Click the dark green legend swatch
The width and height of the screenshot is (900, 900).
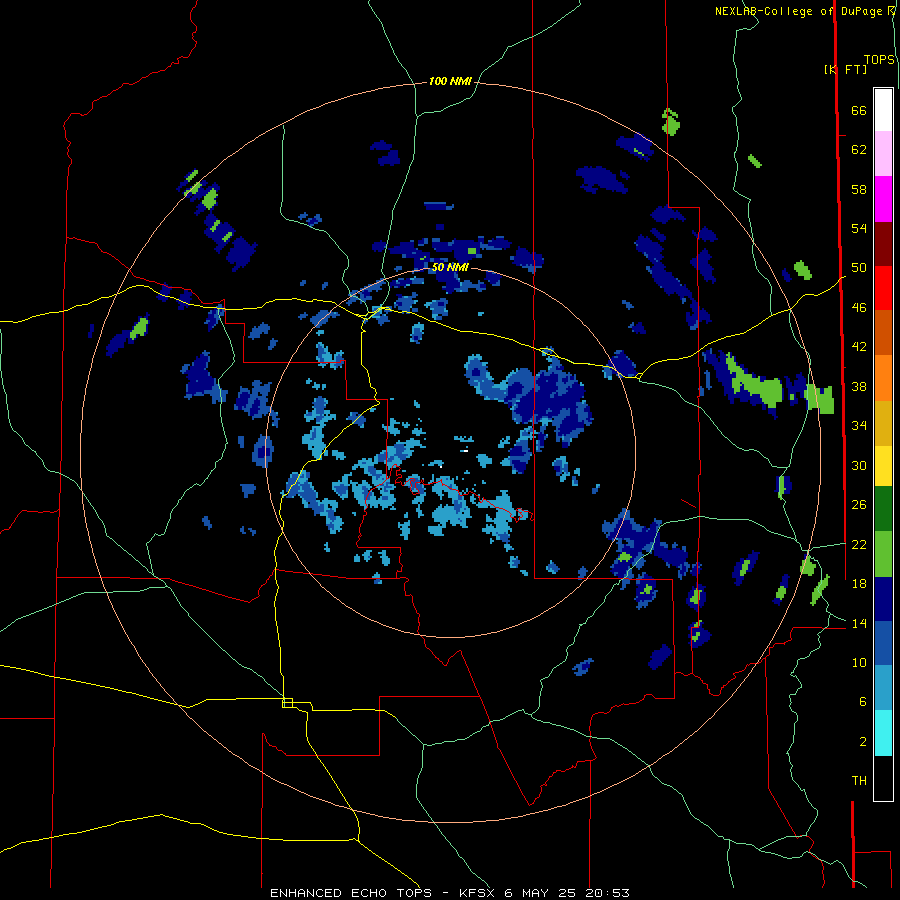(883, 509)
